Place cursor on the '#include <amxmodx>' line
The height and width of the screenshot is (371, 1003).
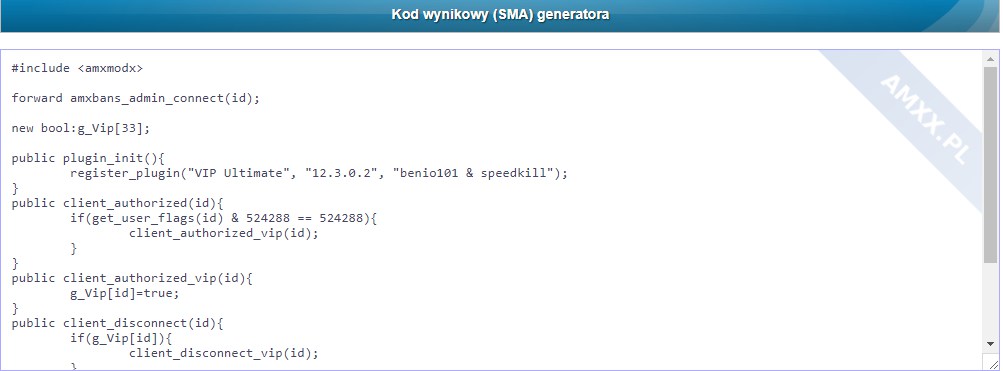(x=77, y=68)
